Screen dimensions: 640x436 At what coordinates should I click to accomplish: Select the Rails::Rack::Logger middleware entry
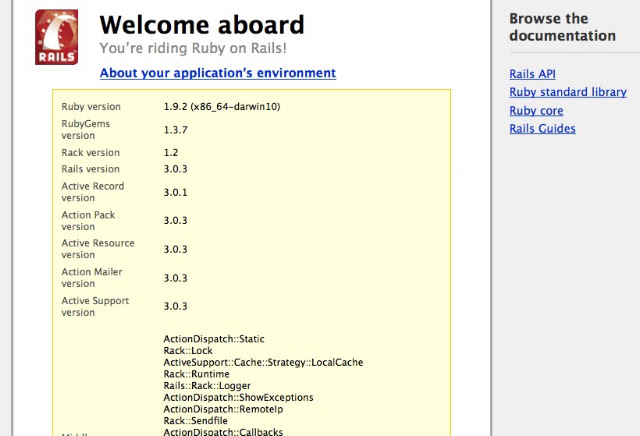[207, 386]
